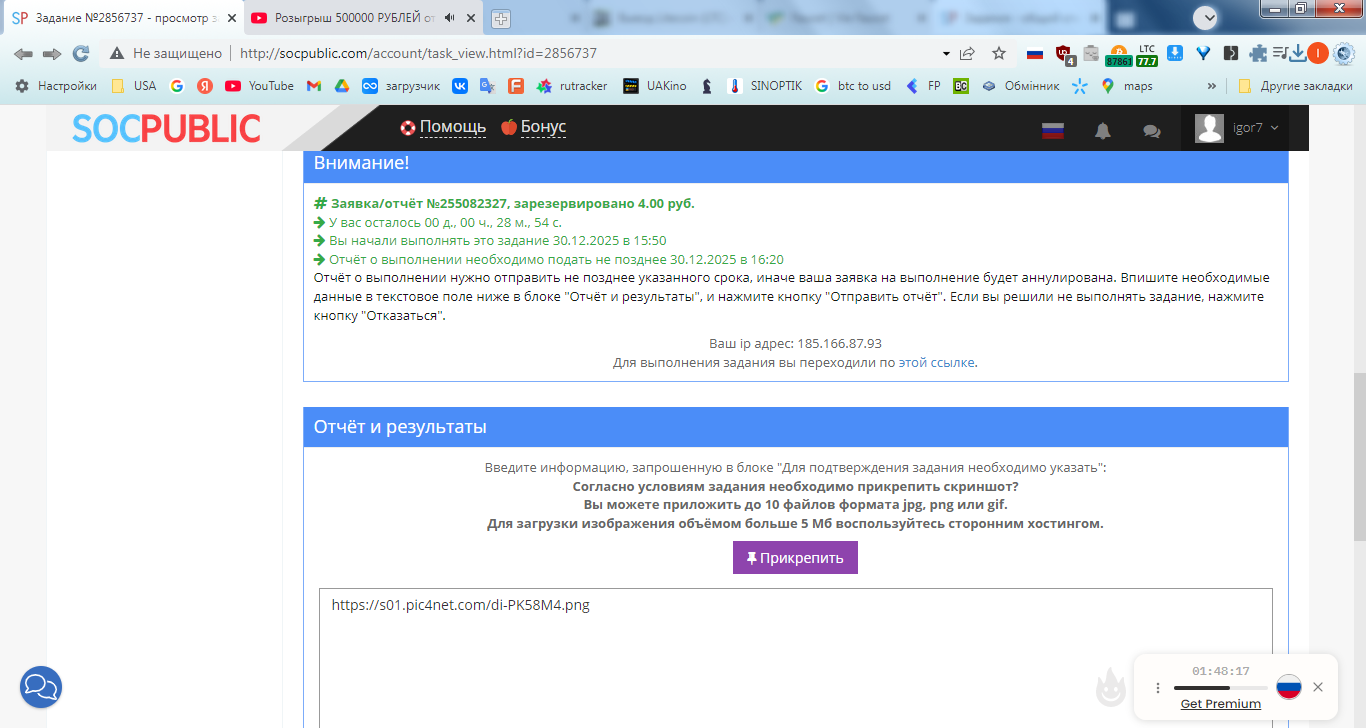Open the 'загрузчик' bookmark
The width and height of the screenshot is (1366, 728).
coord(401,86)
